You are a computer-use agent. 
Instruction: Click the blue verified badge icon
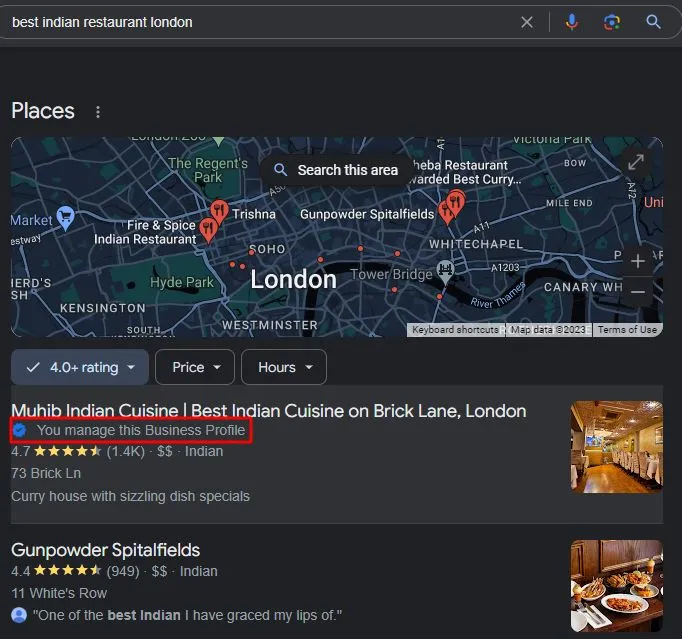click(19, 430)
